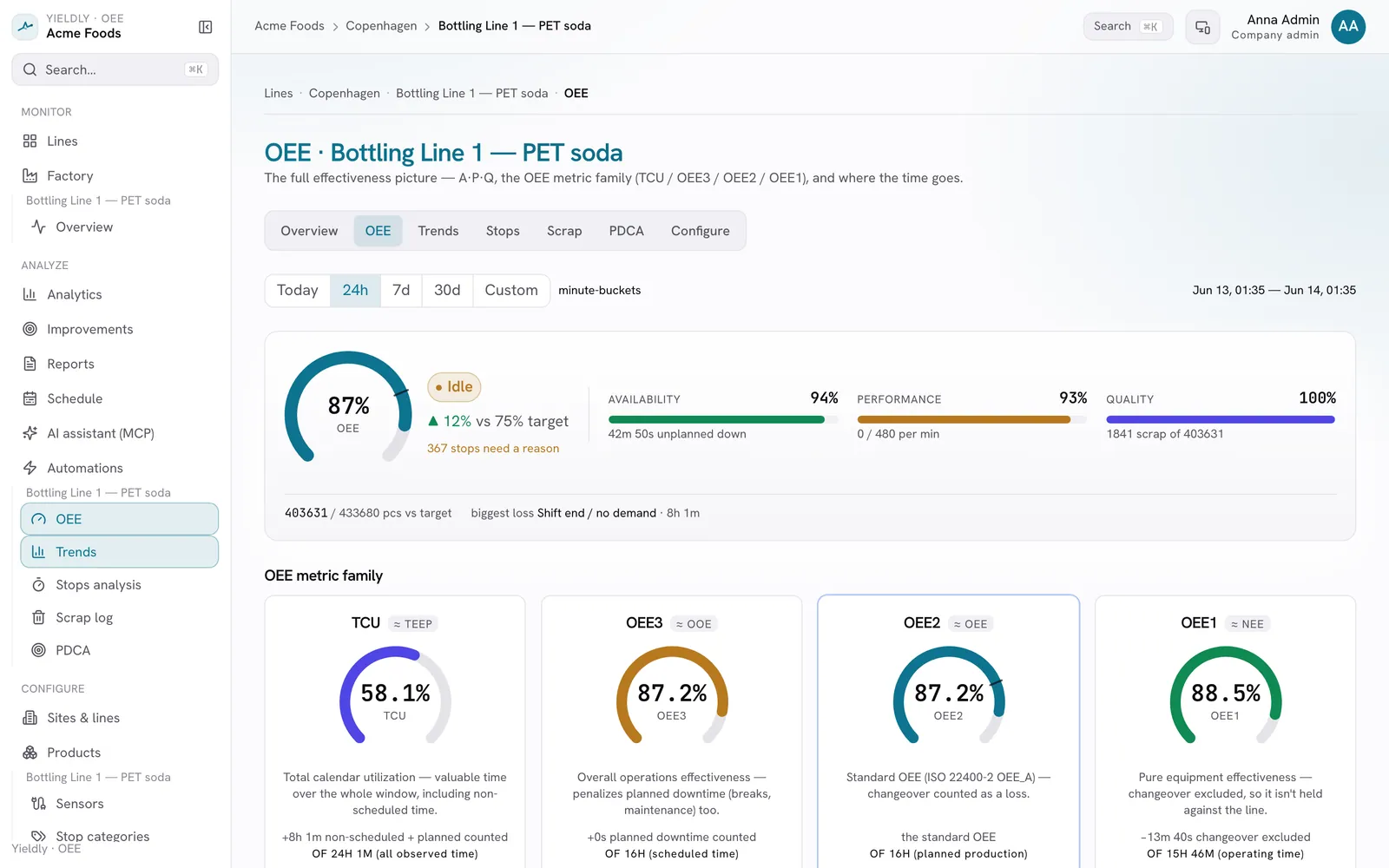This screenshot has height=868, width=1389.
Task: Open Bottling Line 1 in page breadcrumb
Action: 472,93
